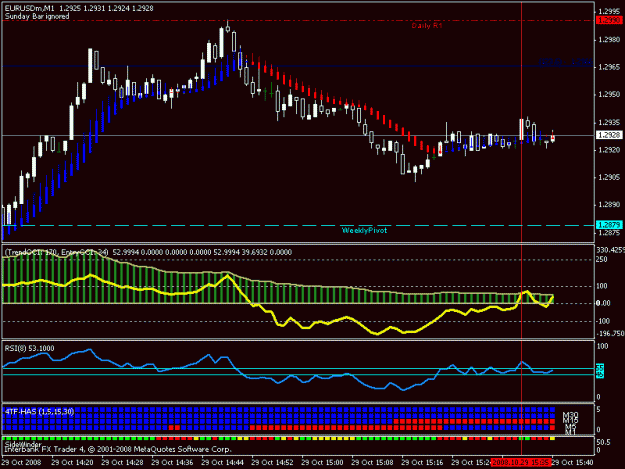Click the 1.2890 price axis value

point(609,205)
